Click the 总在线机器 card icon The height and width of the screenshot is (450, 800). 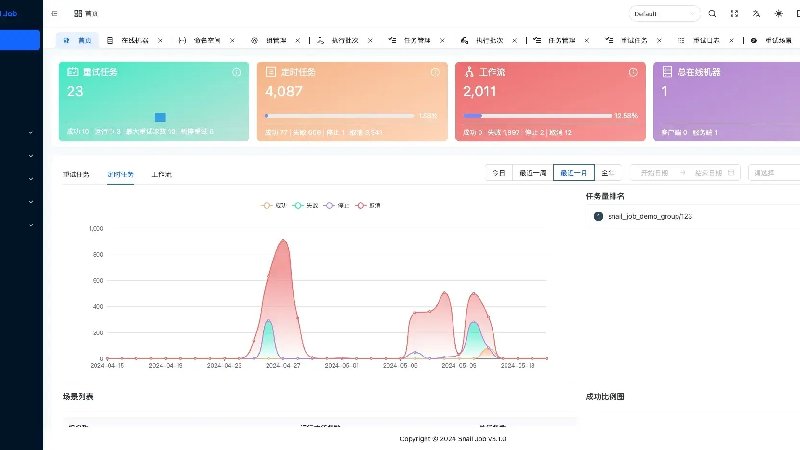667,72
